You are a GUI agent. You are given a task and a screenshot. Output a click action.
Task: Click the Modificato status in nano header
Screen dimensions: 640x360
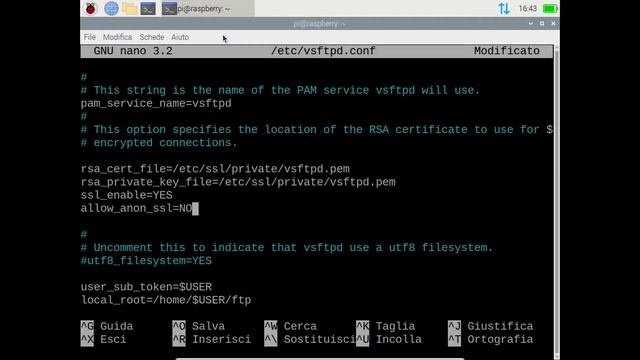click(507, 51)
